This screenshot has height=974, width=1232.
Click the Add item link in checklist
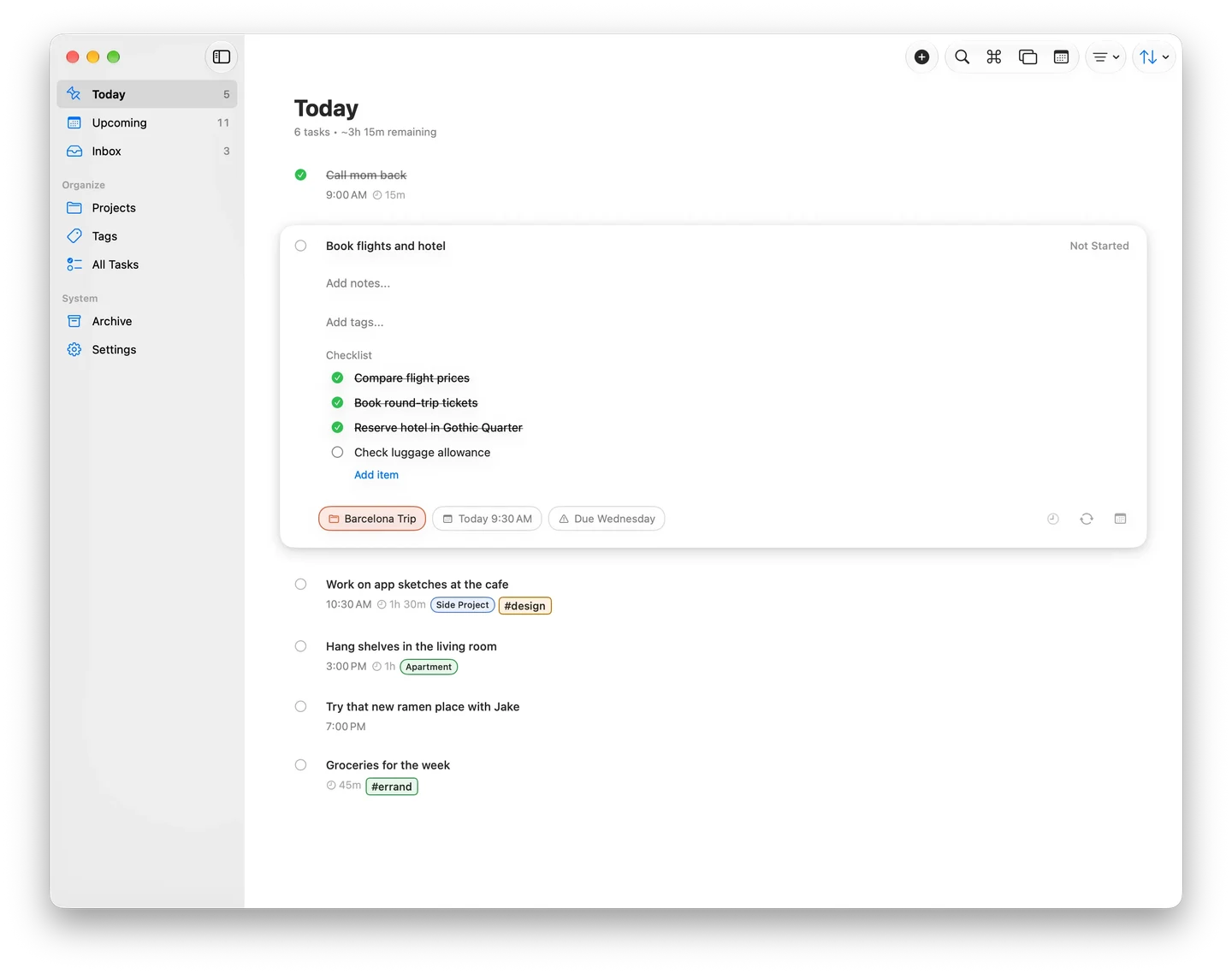pyautogui.click(x=376, y=475)
